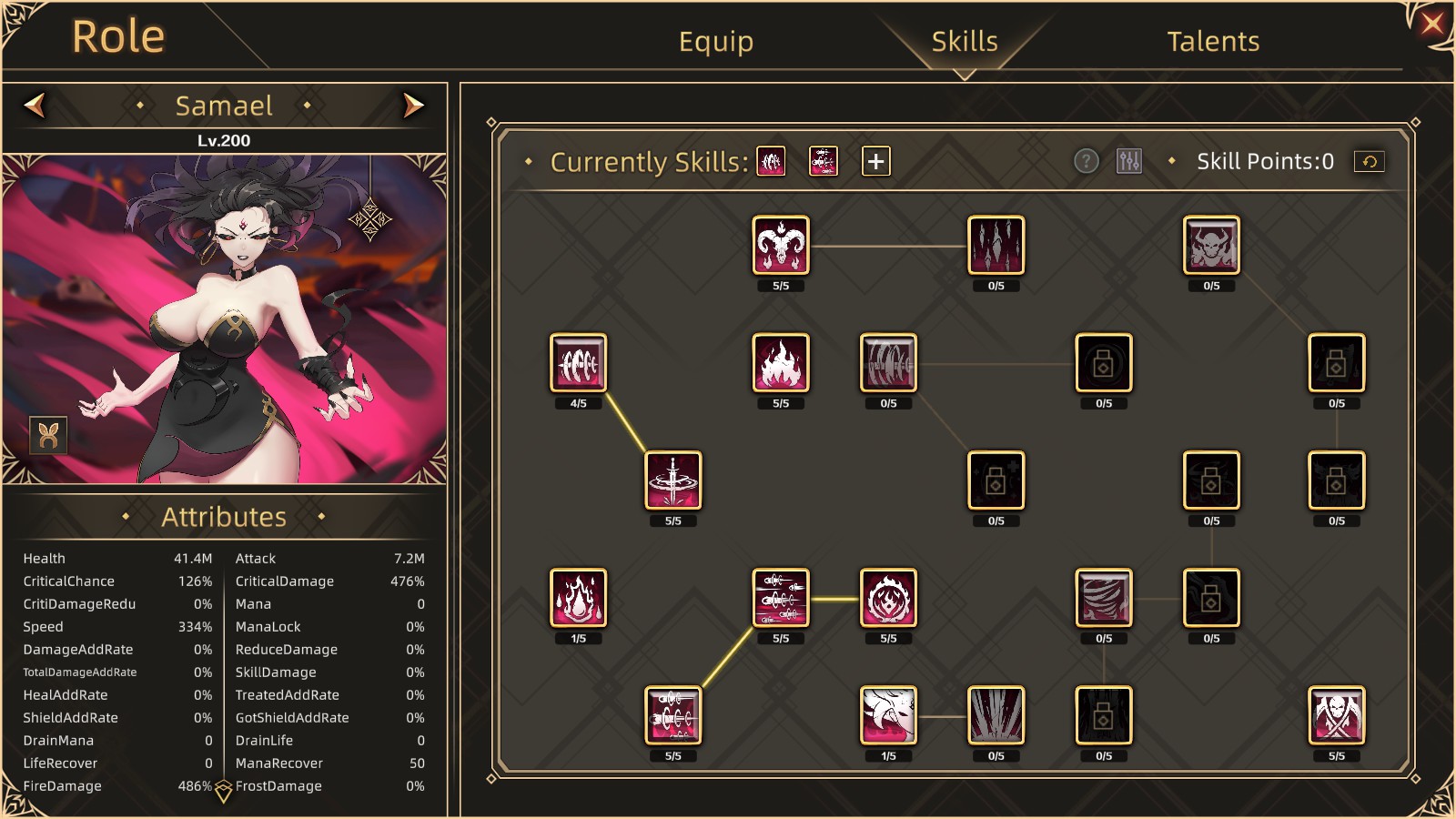Click the dragon head skill at 1/5
Screen dimensions: 1456x819
tap(888, 715)
